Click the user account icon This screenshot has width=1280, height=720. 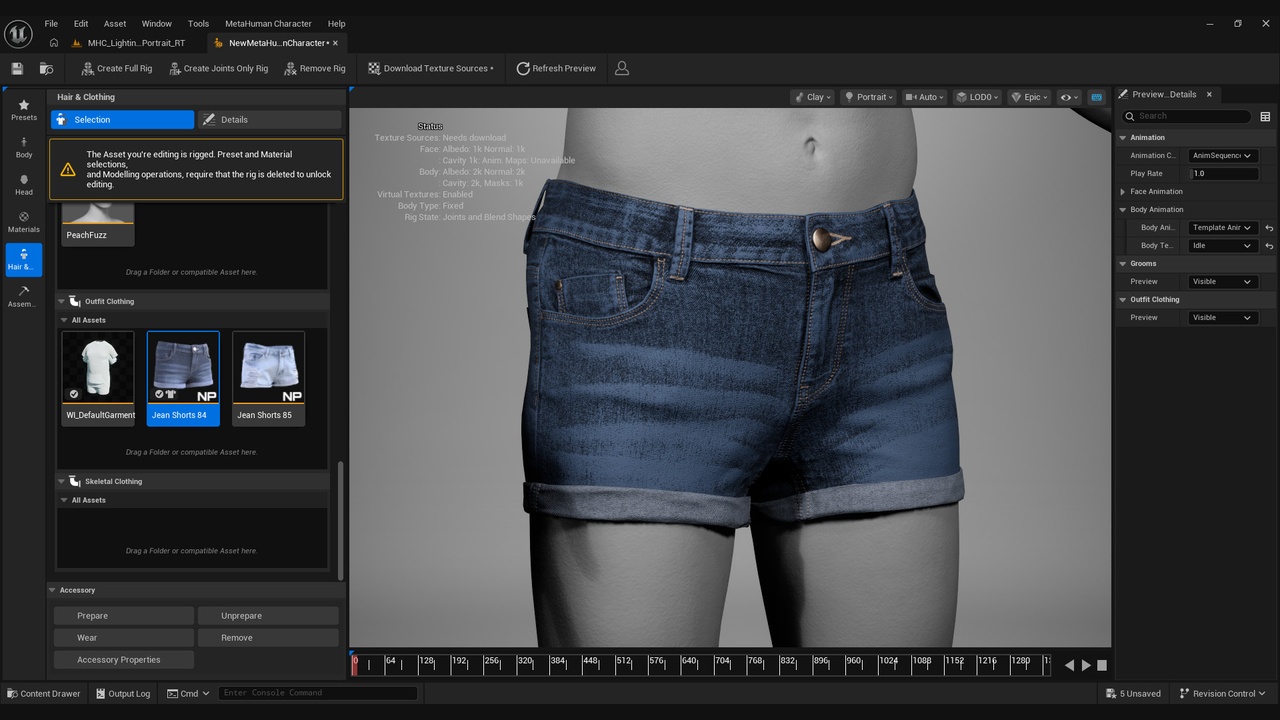(622, 68)
